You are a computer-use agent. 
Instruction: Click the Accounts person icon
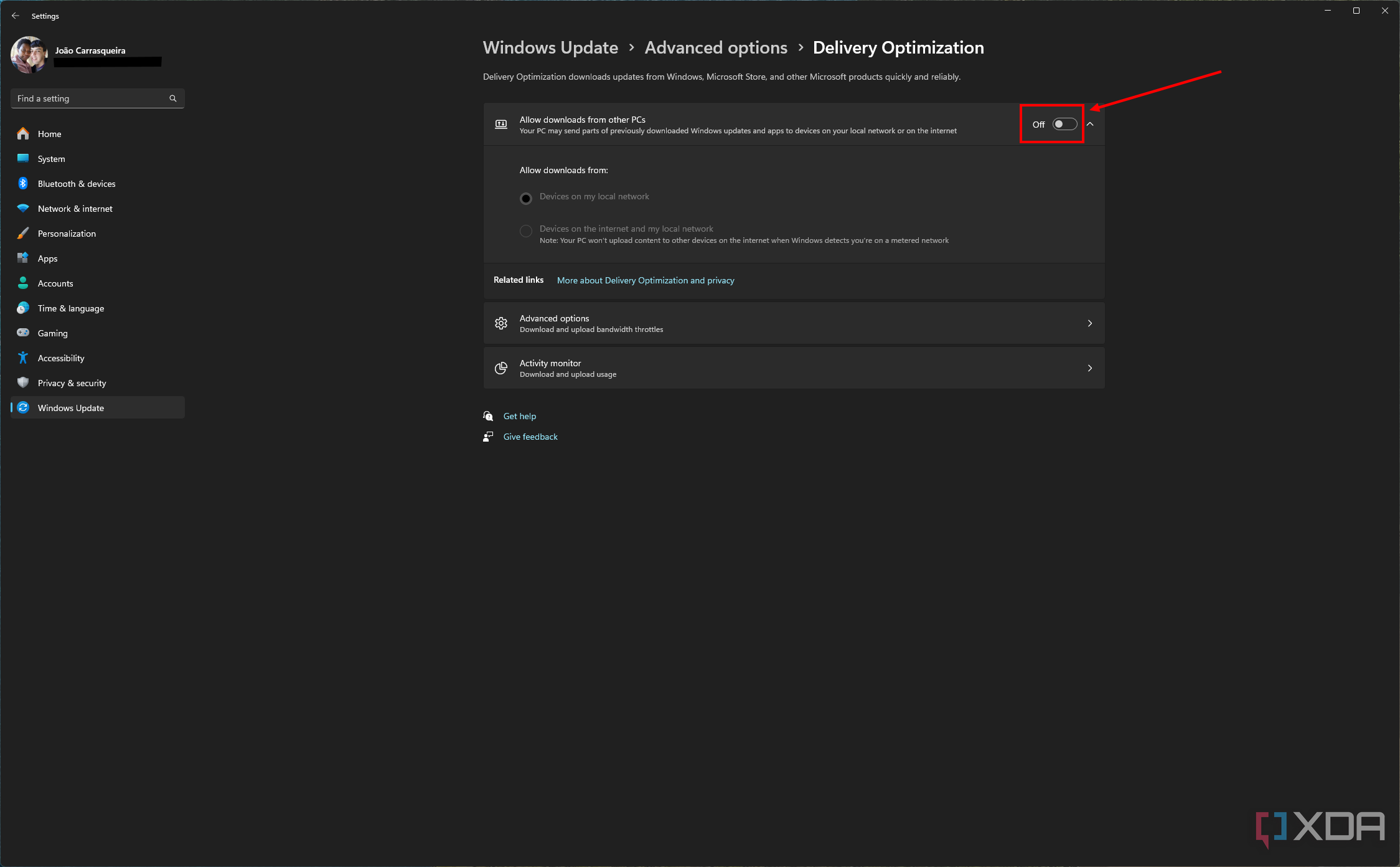[x=23, y=283]
